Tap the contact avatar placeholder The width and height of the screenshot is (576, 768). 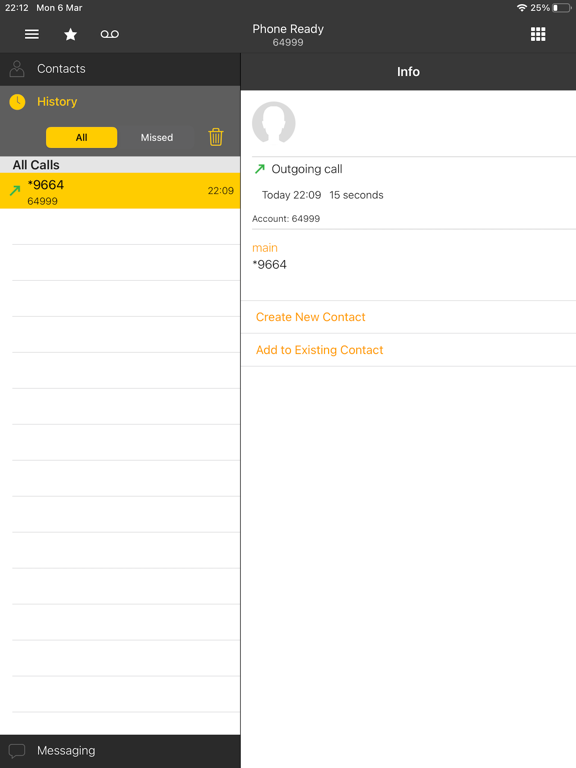tap(273, 122)
